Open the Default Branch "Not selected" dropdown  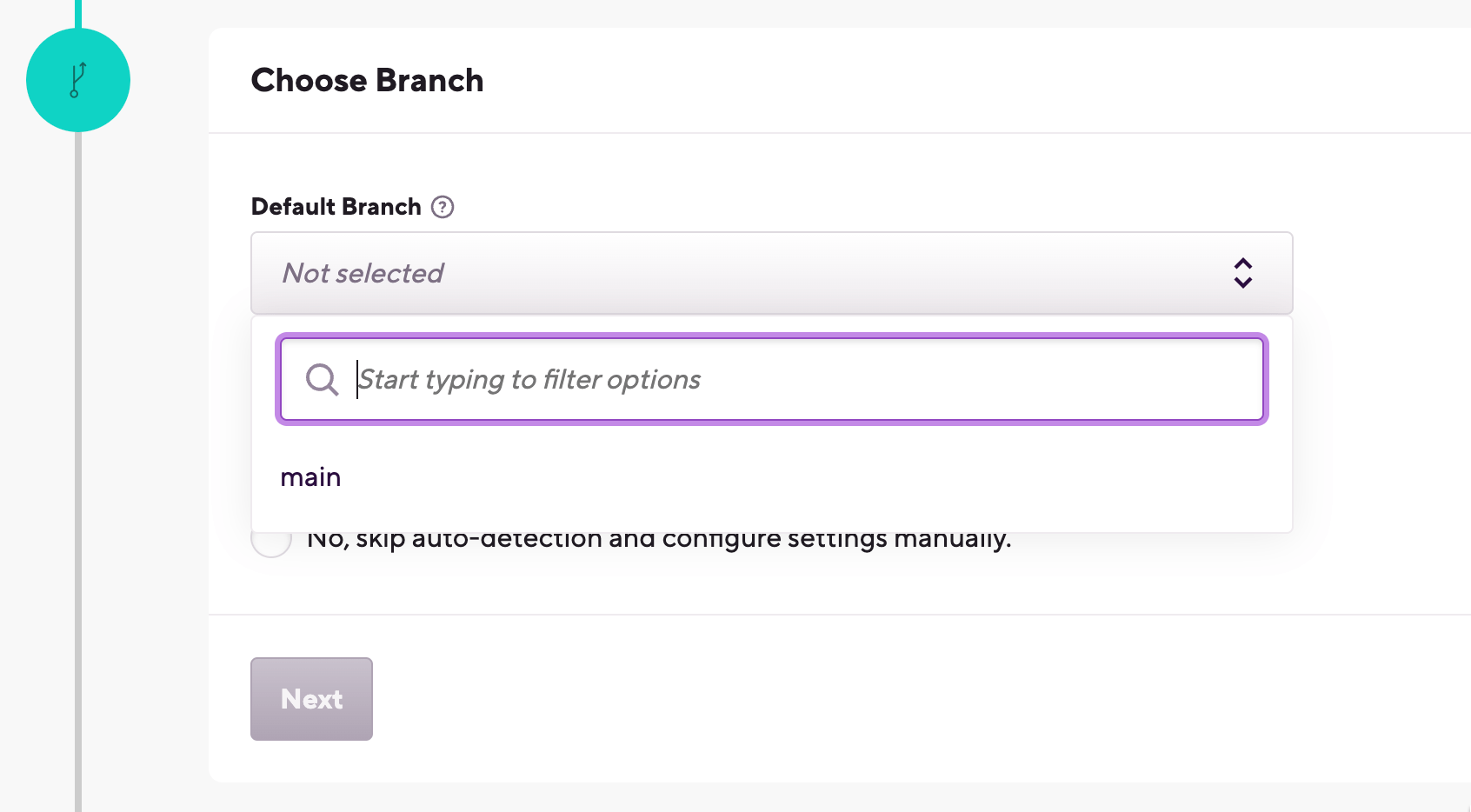tap(770, 273)
